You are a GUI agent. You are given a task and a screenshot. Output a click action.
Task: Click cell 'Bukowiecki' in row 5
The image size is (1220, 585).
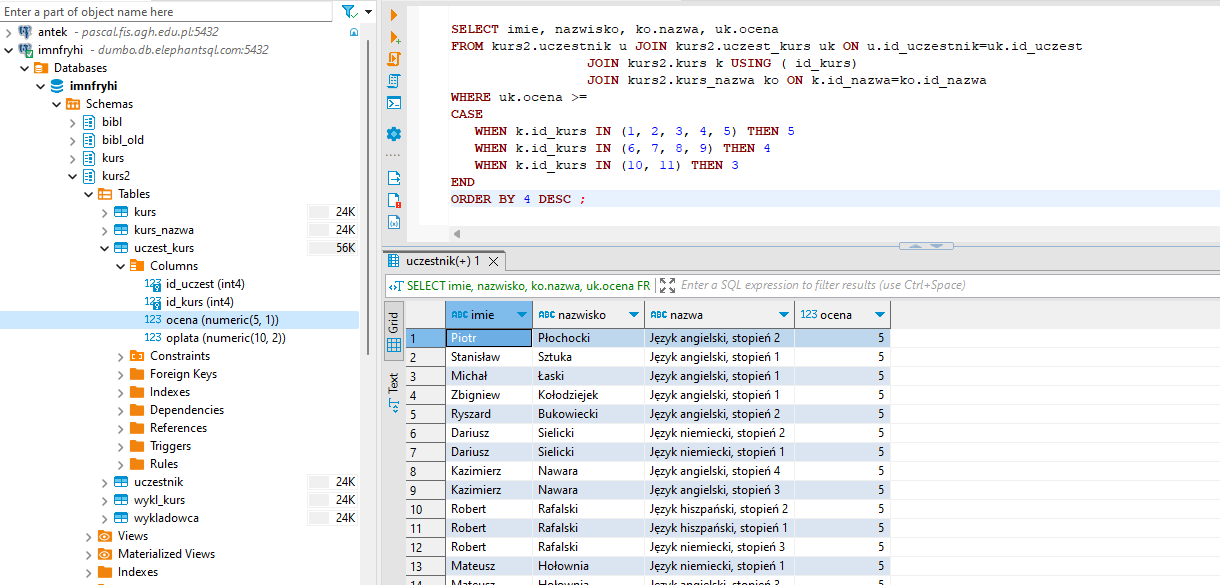coord(588,414)
